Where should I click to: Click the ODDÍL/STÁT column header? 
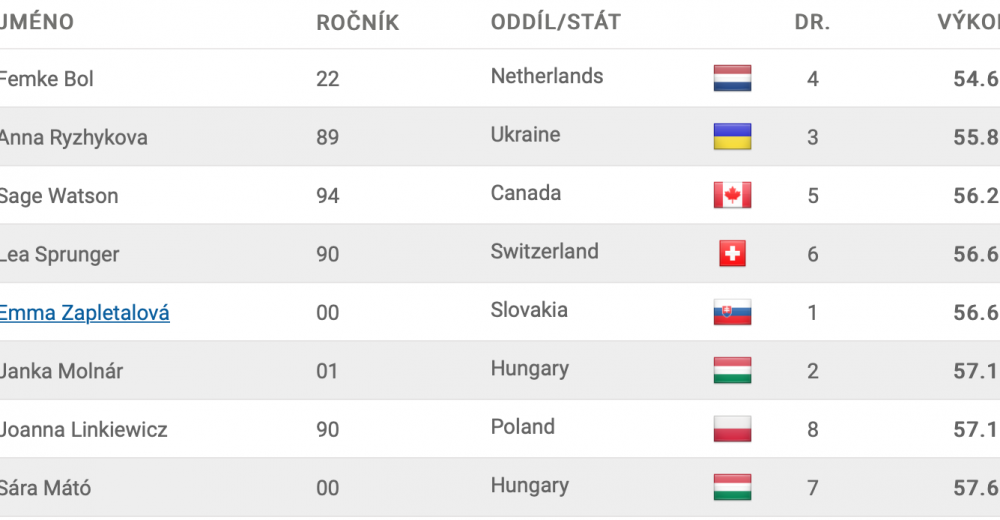[x=555, y=22]
